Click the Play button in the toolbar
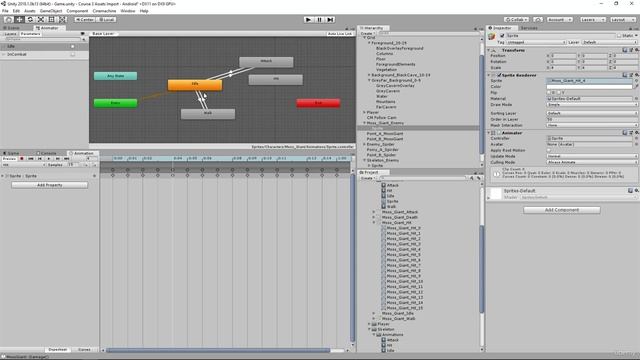 (309, 20)
